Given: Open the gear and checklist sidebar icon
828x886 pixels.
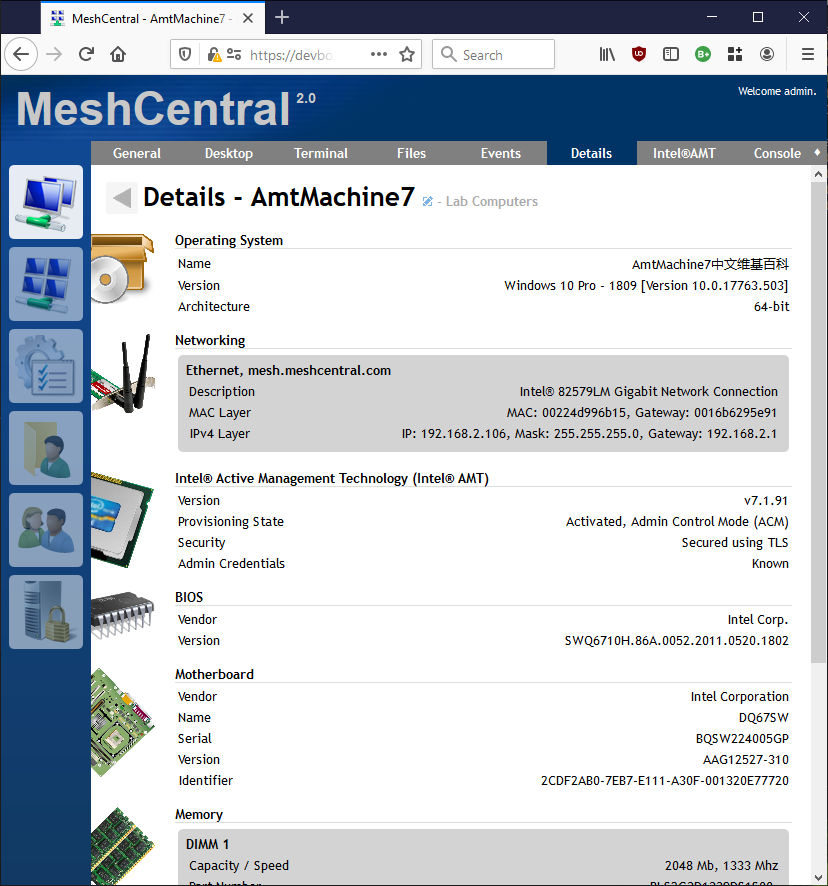Looking at the screenshot, I should 46,366.
